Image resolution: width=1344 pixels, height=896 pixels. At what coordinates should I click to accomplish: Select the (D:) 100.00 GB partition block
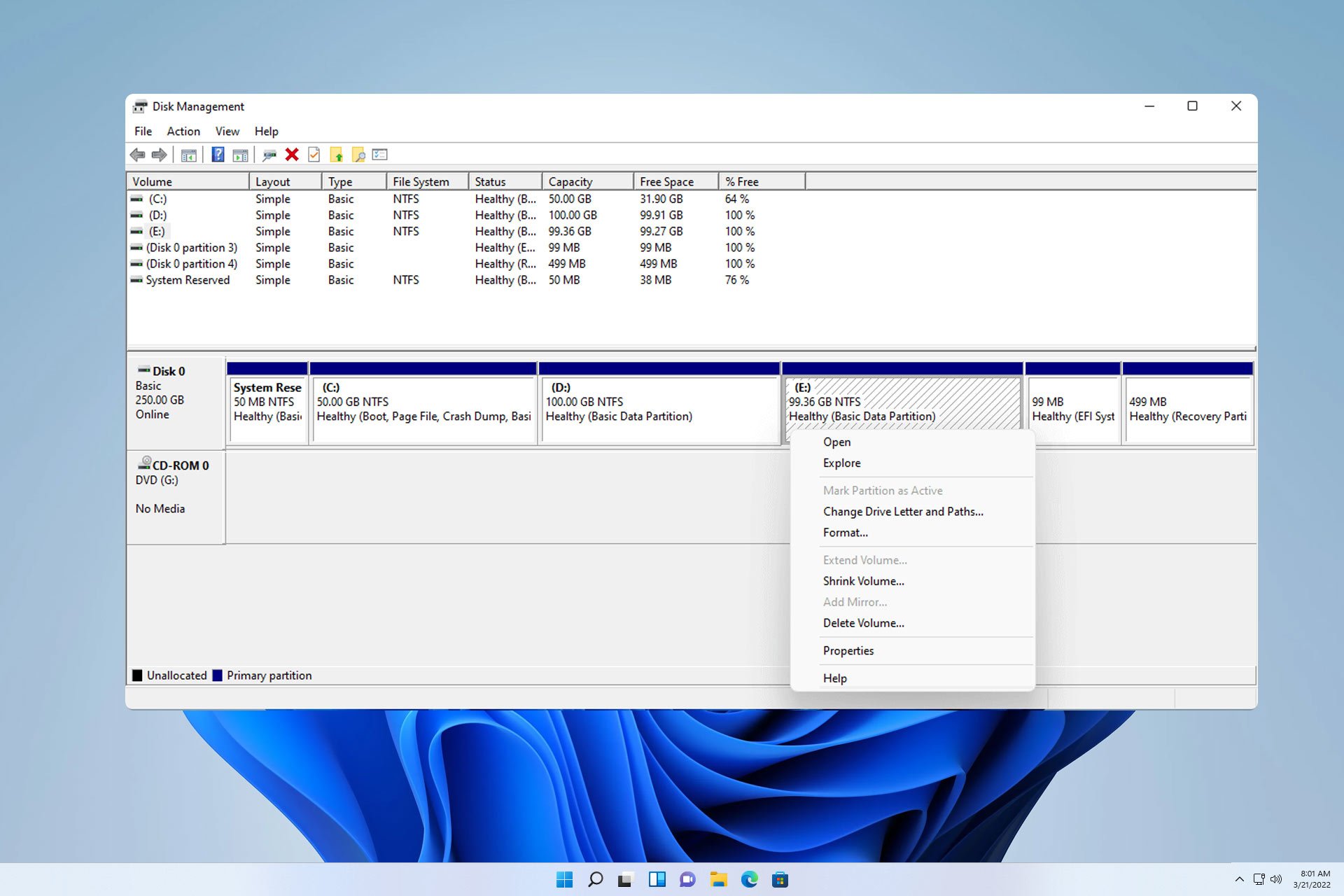point(658,409)
